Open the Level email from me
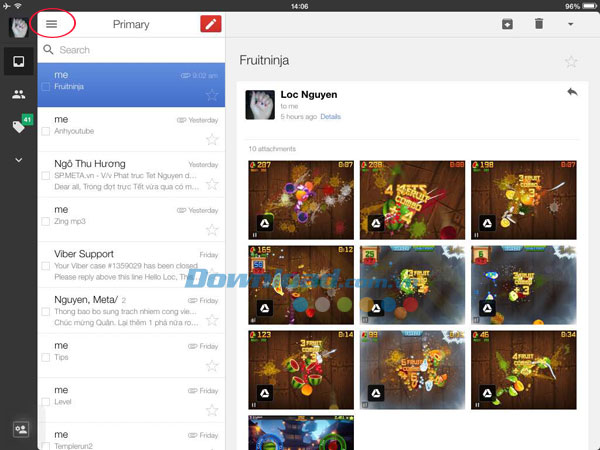This screenshot has width=600, height=450. [131, 400]
